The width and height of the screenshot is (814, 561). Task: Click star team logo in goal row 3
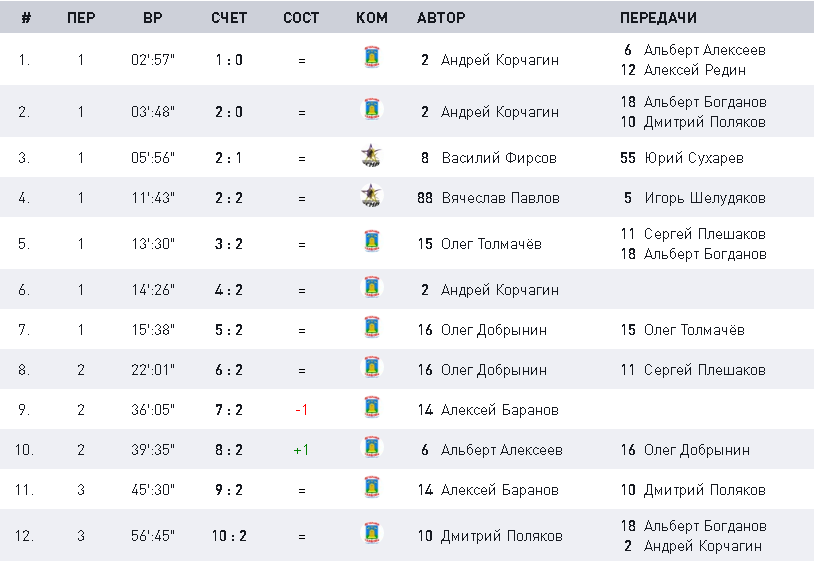371,155
